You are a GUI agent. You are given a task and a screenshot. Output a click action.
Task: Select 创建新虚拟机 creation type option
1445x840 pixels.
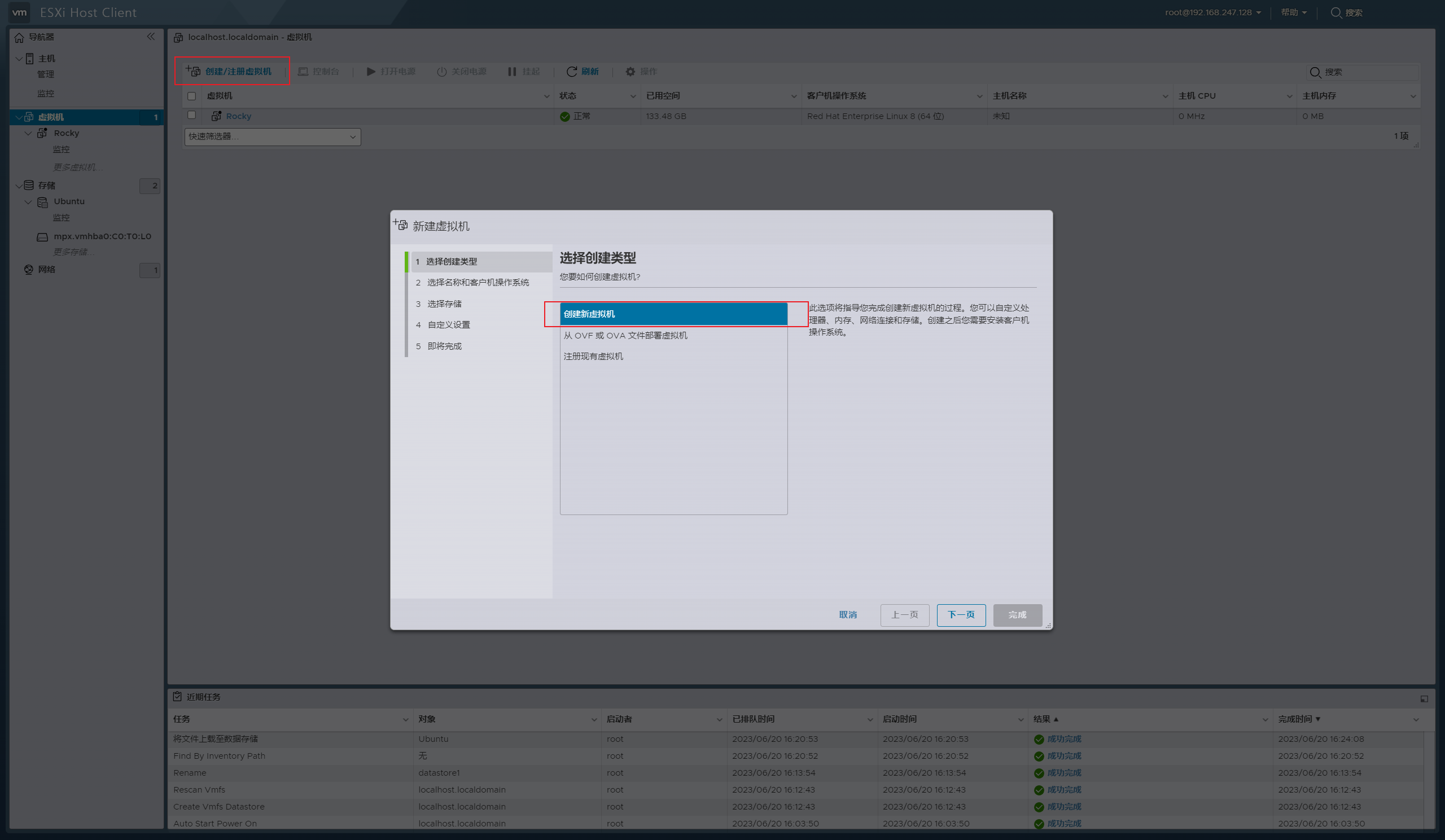pyautogui.click(x=673, y=314)
